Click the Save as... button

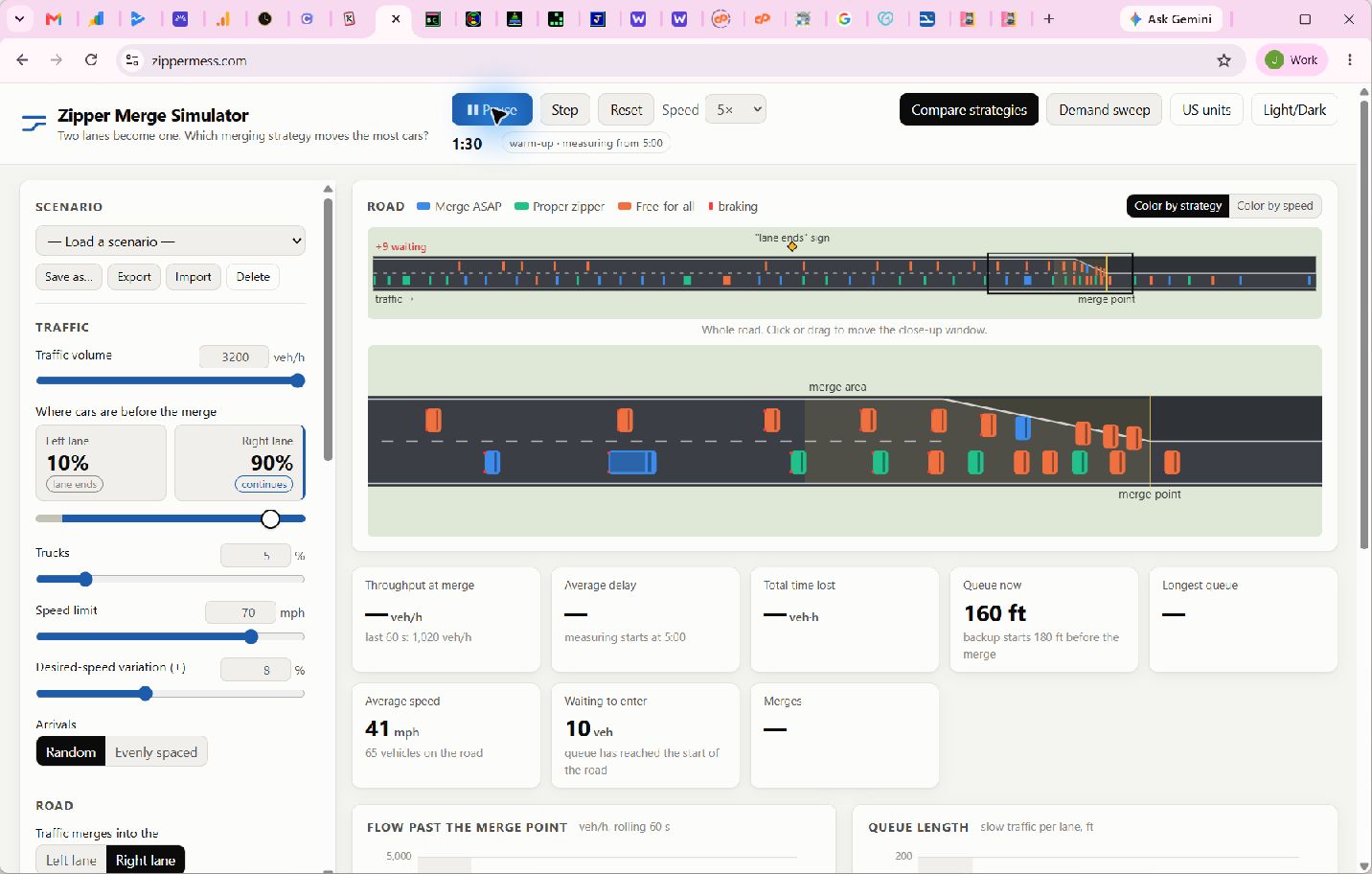pos(69,277)
